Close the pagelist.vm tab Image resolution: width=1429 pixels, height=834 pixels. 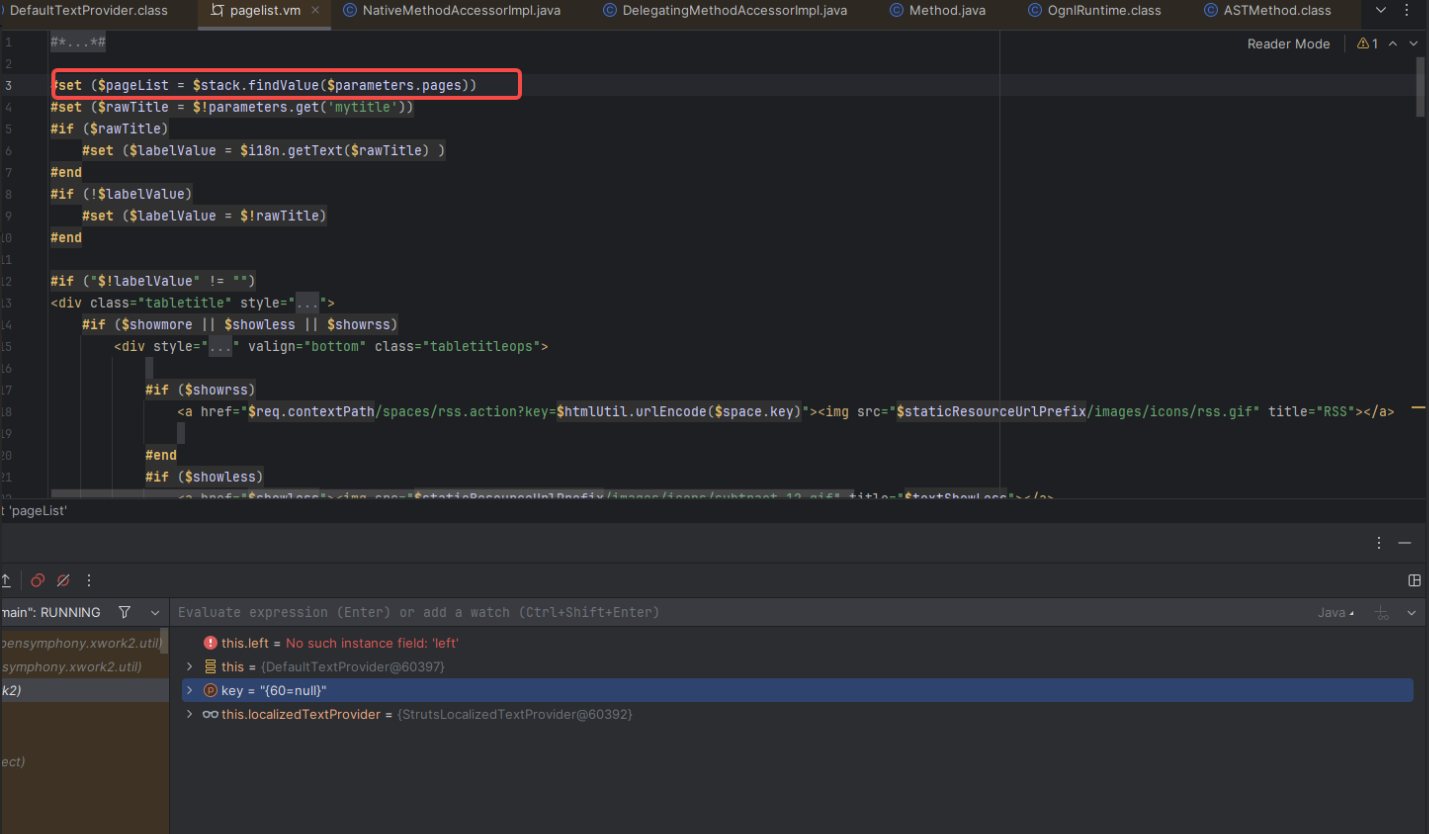tap(315, 11)
